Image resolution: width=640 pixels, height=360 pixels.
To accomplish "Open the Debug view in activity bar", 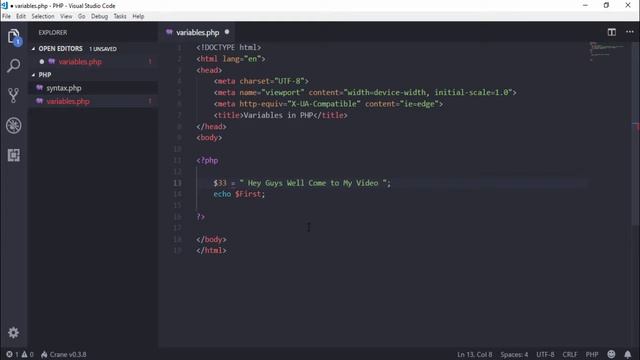I will point(13,125).
